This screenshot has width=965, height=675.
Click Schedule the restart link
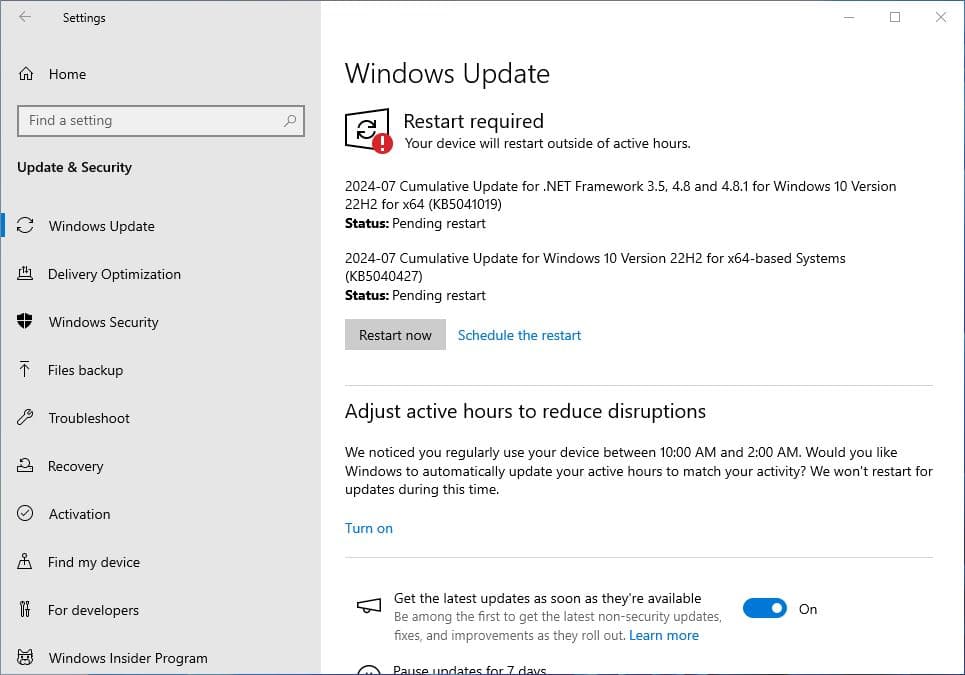[x=519, y=335]
